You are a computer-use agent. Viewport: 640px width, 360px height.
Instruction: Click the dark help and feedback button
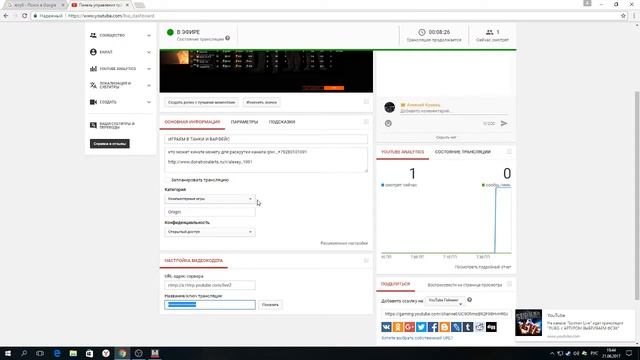(110, 144)
